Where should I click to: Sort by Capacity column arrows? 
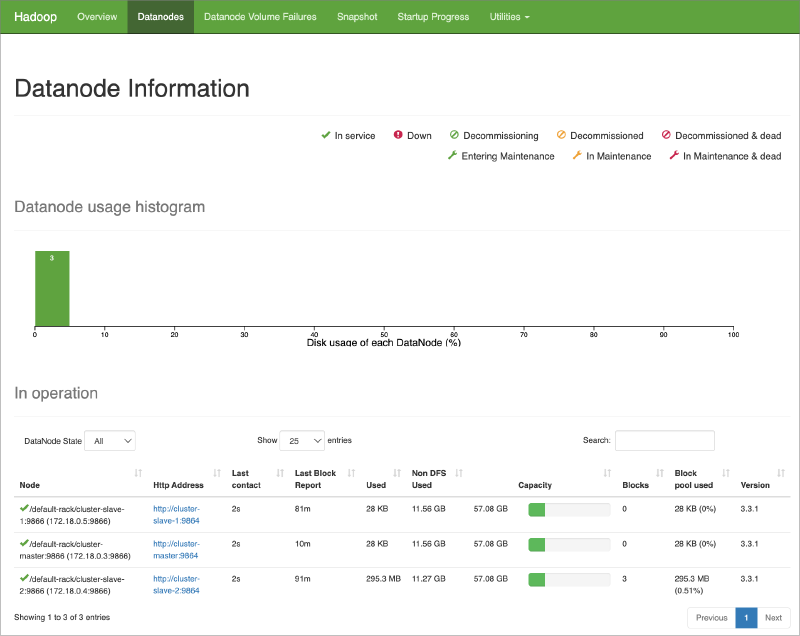607,473
